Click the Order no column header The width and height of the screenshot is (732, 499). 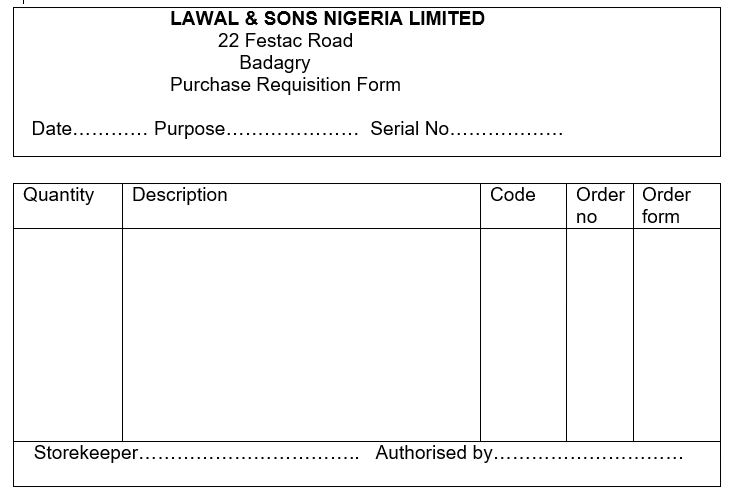(x=600, y=205)
